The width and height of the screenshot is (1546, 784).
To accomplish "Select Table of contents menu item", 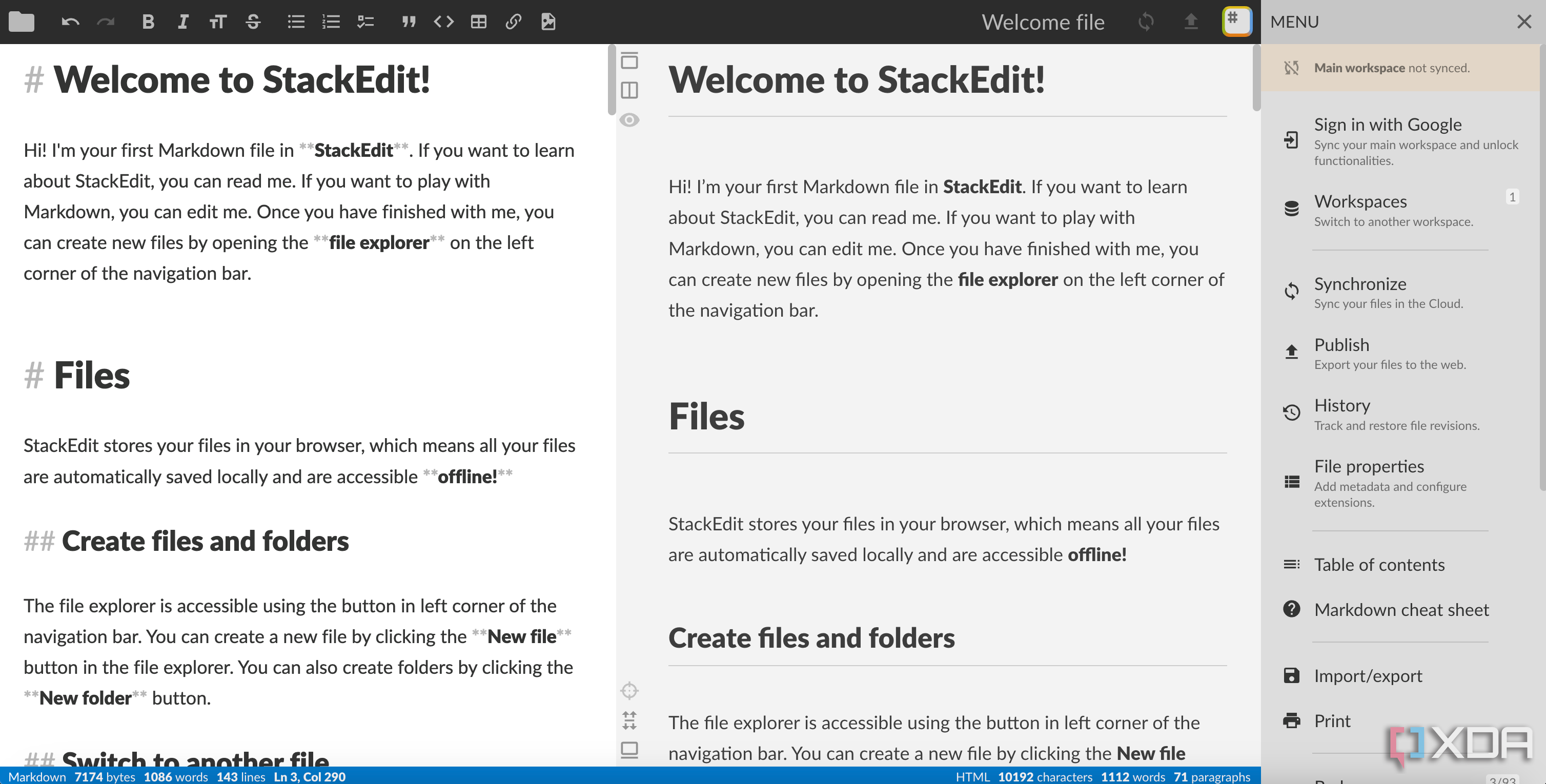I will (1378, 564).
